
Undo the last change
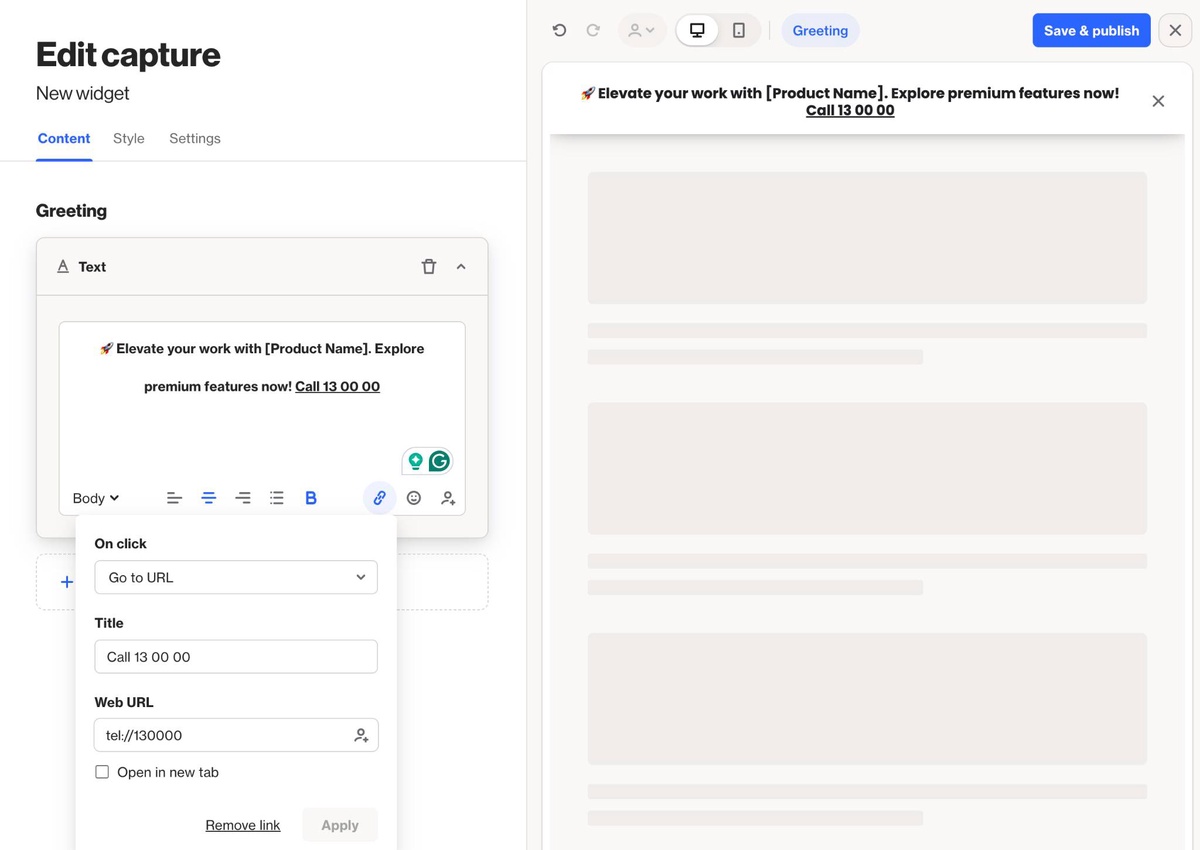pos(559,30)
